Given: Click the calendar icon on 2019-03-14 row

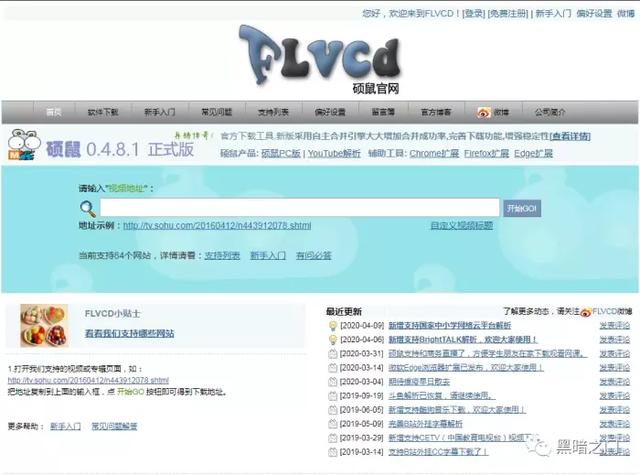Looking at the screenshot, I should tap(333, 452).
